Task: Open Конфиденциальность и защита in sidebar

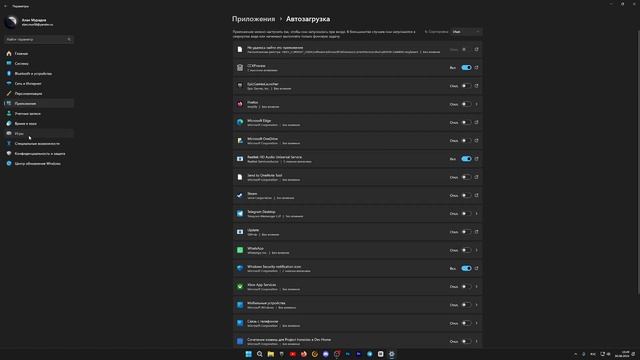Action: pos(39,153)
